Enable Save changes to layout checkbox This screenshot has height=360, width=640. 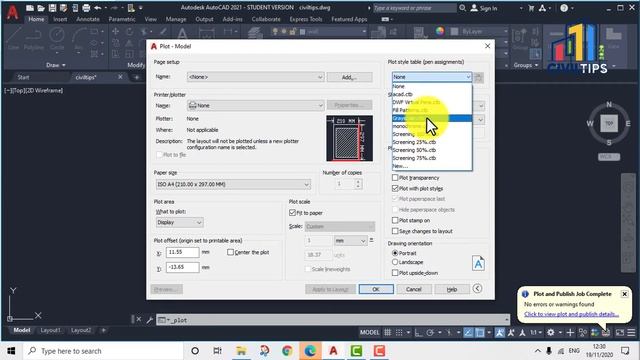pyautogui.click(x=395, y=231)
